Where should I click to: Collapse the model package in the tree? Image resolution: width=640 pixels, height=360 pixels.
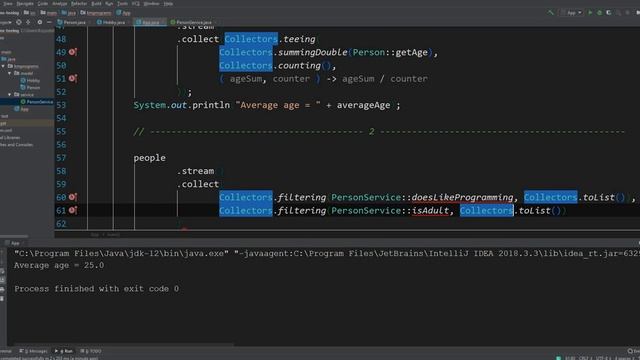10,73
